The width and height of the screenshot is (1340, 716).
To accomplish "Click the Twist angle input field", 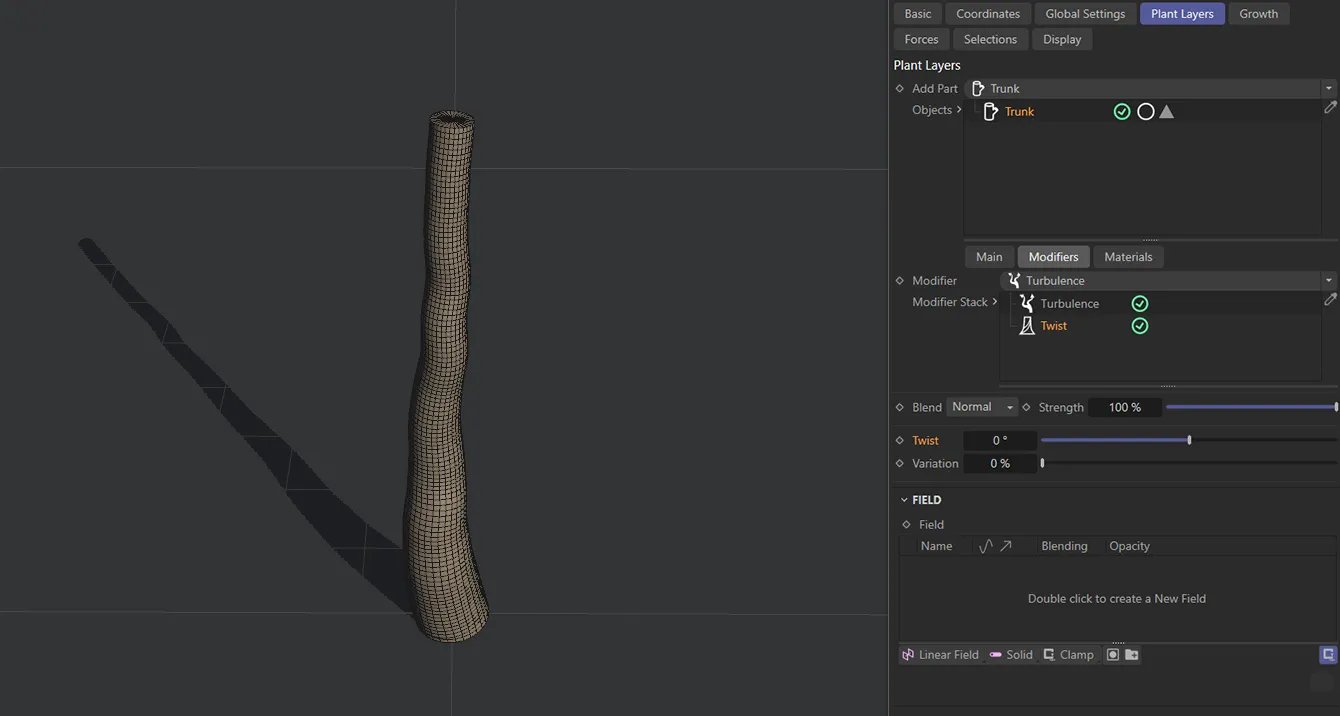I will click(x=998, y=440).
